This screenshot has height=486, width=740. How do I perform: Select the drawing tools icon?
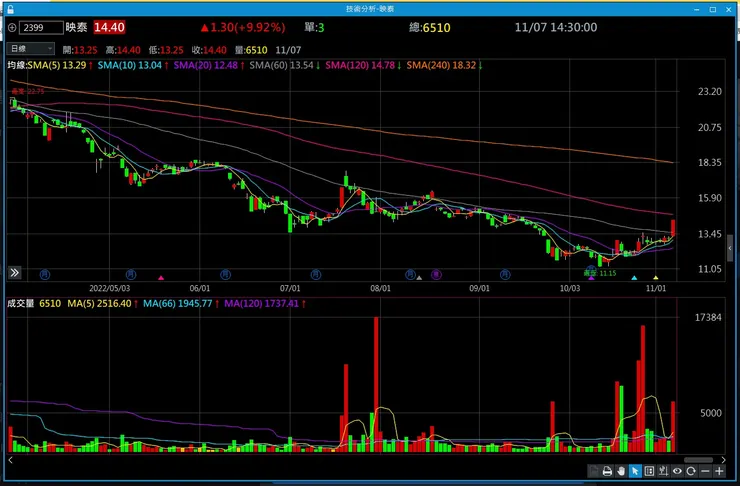tap(663, 471)
